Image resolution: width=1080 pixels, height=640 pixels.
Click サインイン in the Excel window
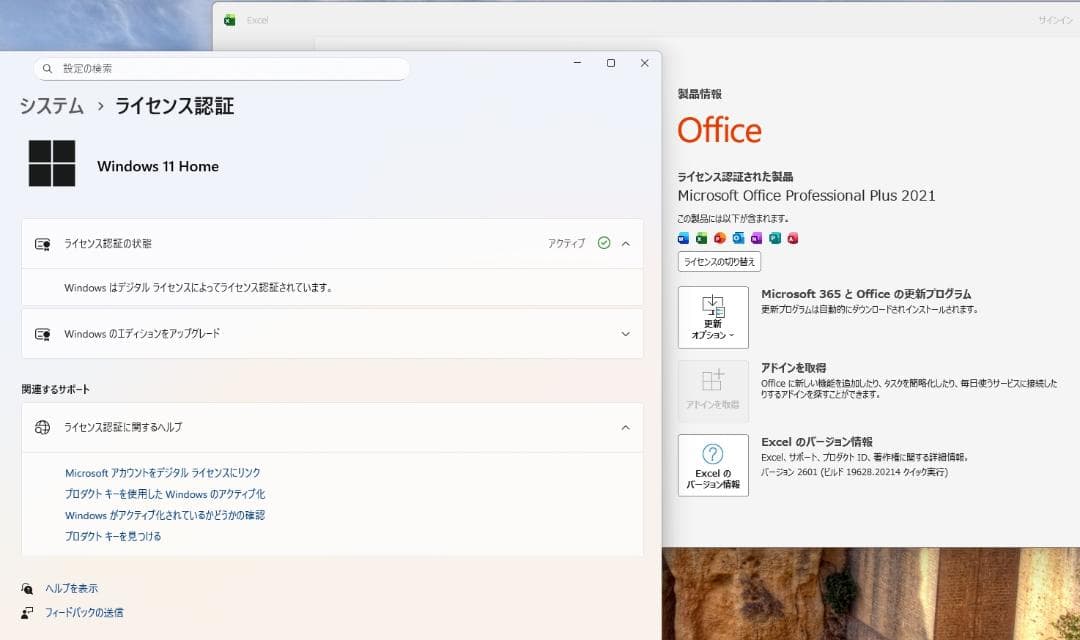(x=1055, y=20)
